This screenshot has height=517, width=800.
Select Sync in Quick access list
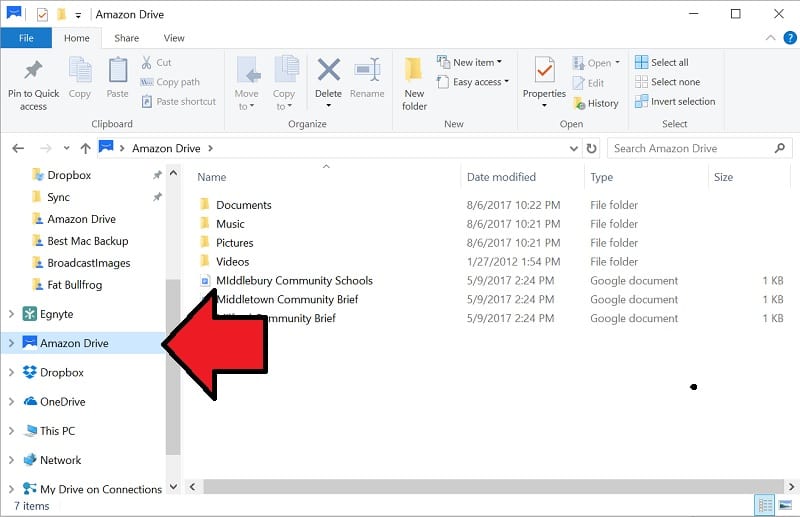[x=58, y=197]
